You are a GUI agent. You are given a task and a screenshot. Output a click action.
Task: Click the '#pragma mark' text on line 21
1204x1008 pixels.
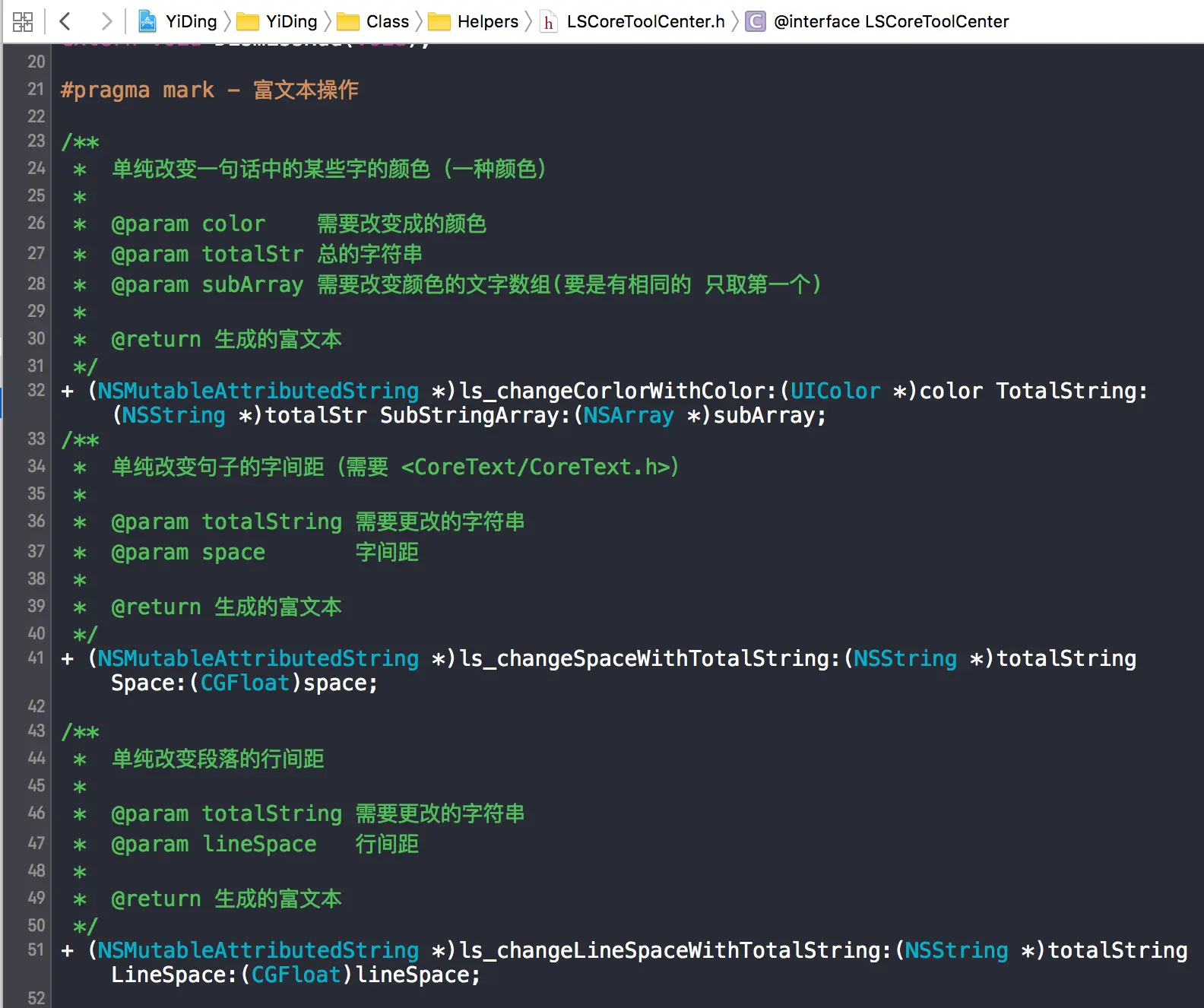pos(138,90)
